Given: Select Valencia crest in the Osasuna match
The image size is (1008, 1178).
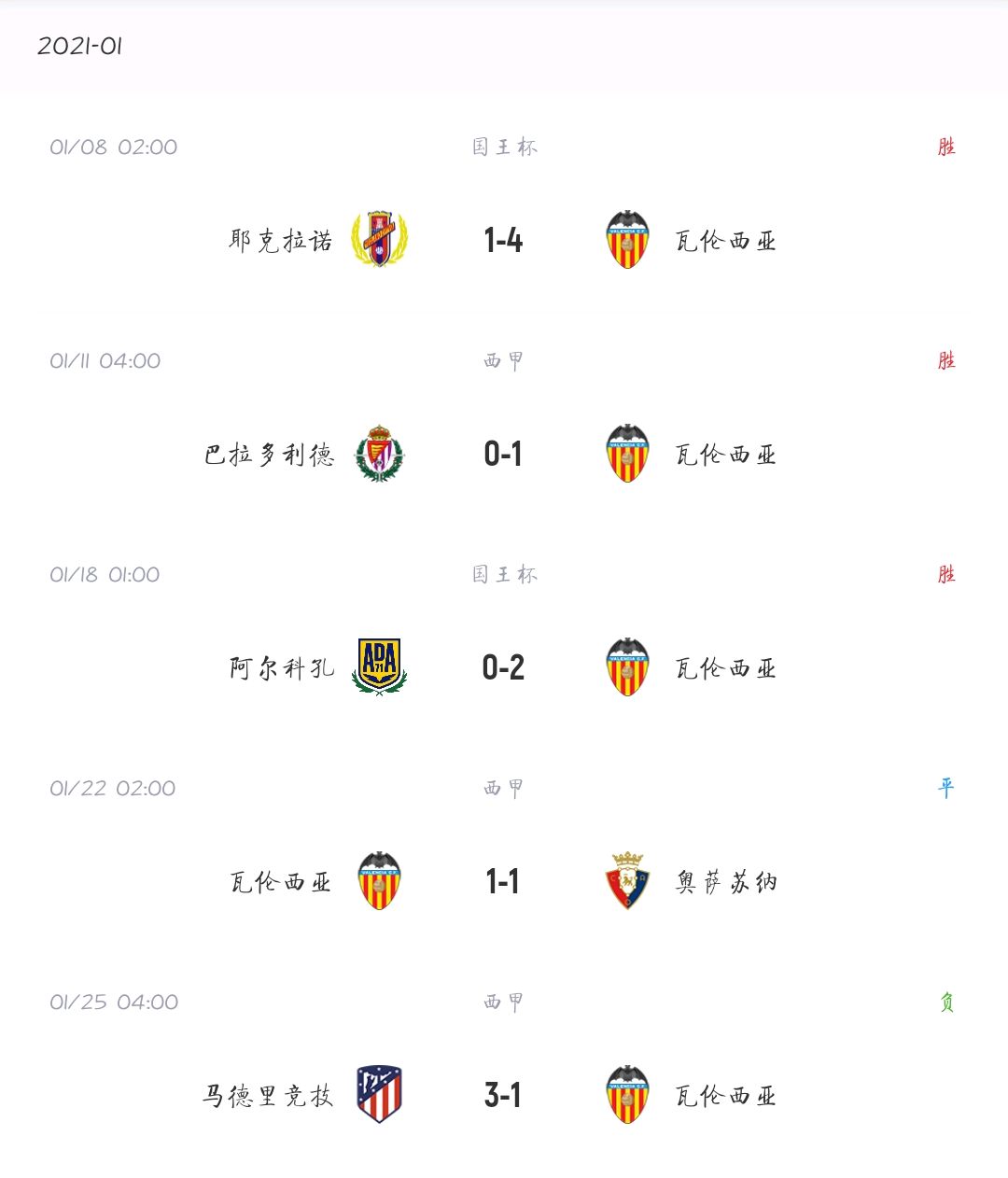Looking at the screenshot, I should tap(379, 881).
